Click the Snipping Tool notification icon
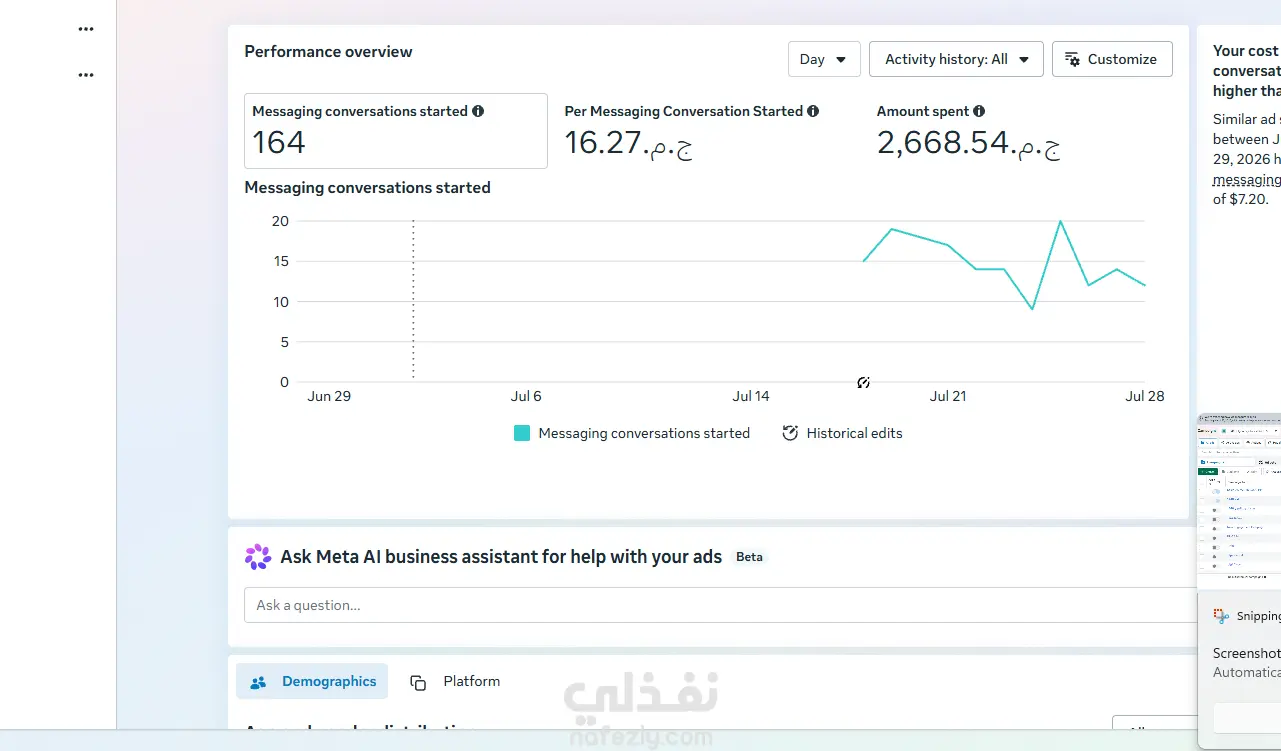 pyautogui.click(x=1220, y=616)
